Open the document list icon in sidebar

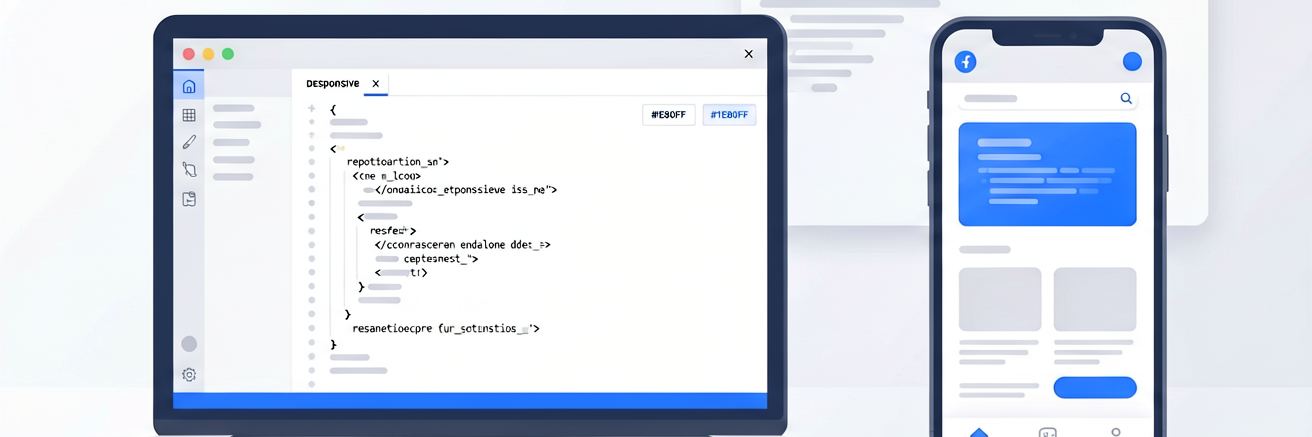(189, 199)
